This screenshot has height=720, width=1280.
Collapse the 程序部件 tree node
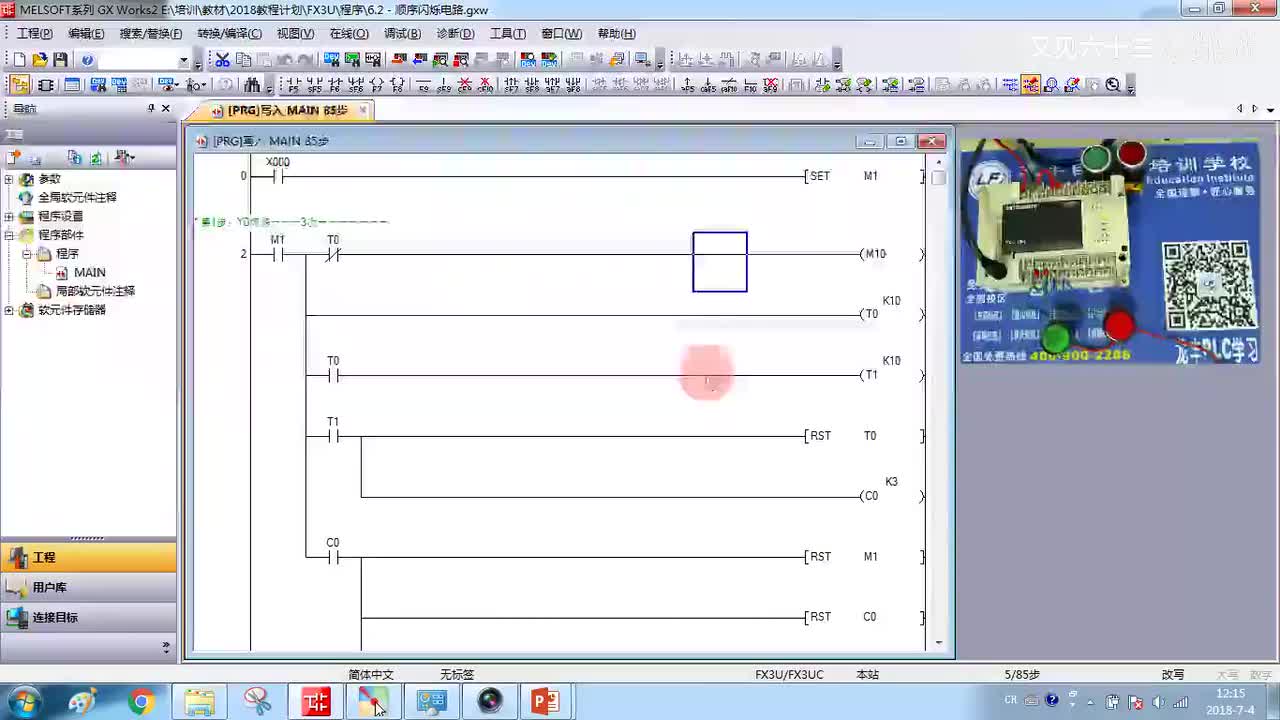coord(9,235)
